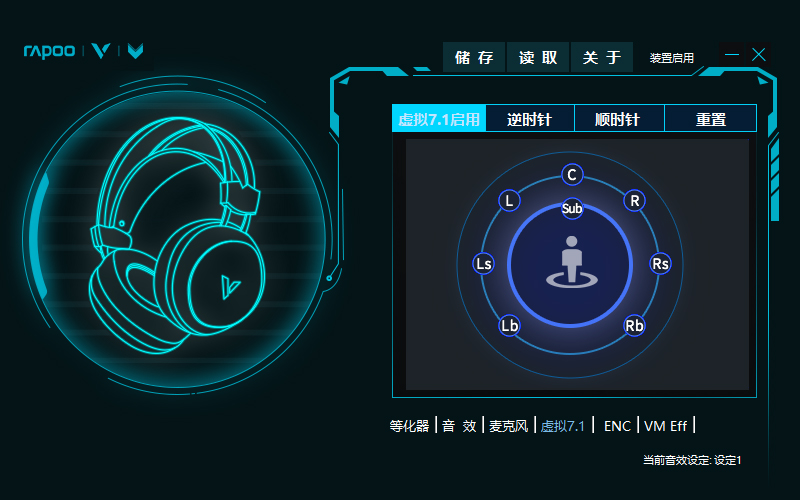
Task: Close the Rapoo headset window
Action: pos(759,54)
